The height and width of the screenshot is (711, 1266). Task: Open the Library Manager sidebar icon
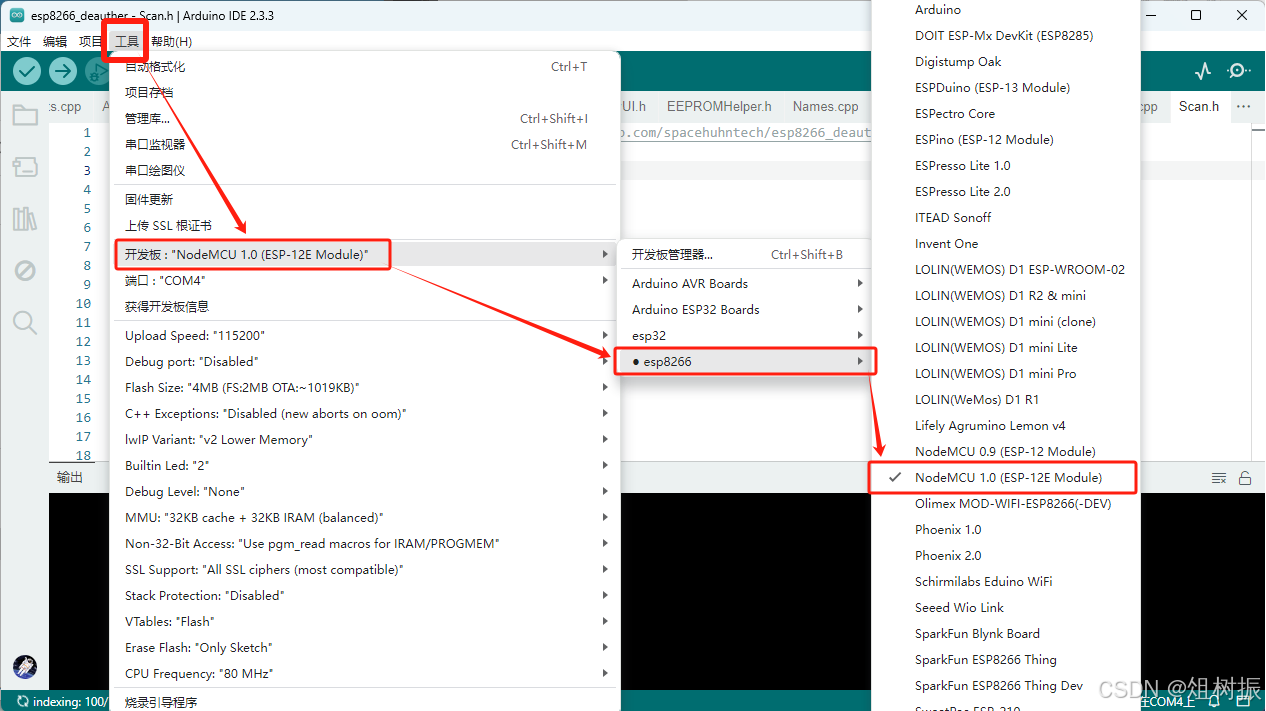click(x=25, y=219)
